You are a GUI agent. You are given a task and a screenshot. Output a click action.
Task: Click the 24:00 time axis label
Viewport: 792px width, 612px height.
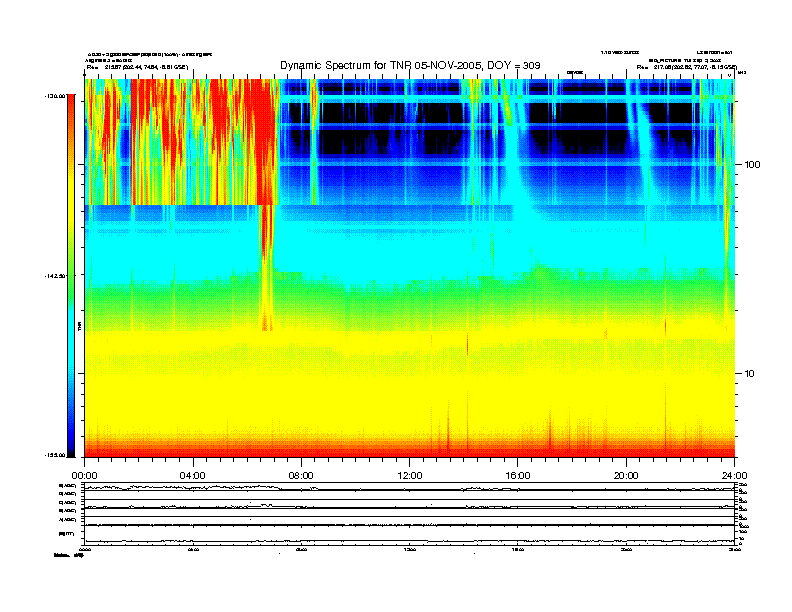point(734,476)
